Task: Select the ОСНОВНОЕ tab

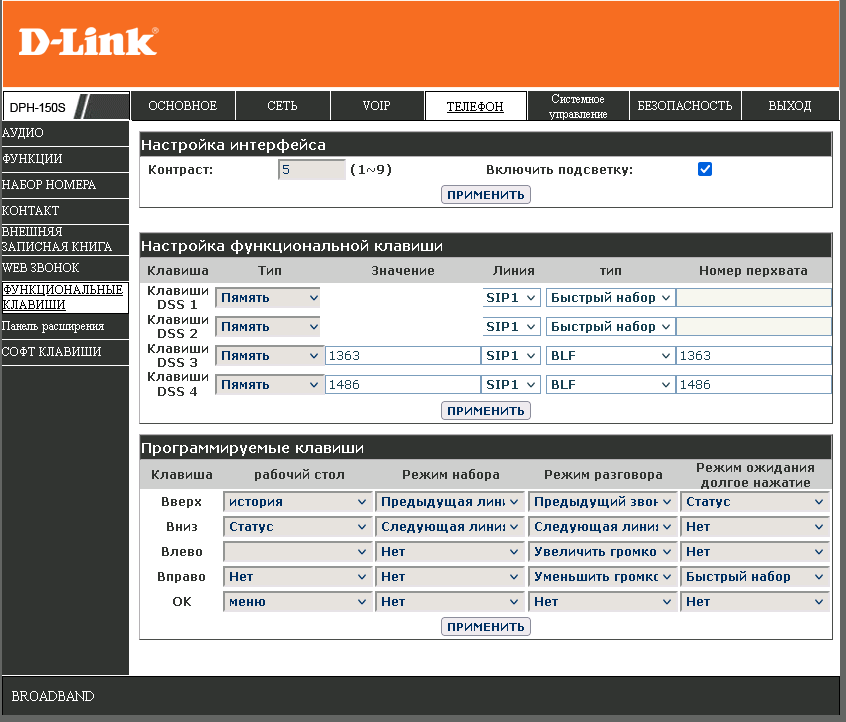Action: tap(182, 106)
